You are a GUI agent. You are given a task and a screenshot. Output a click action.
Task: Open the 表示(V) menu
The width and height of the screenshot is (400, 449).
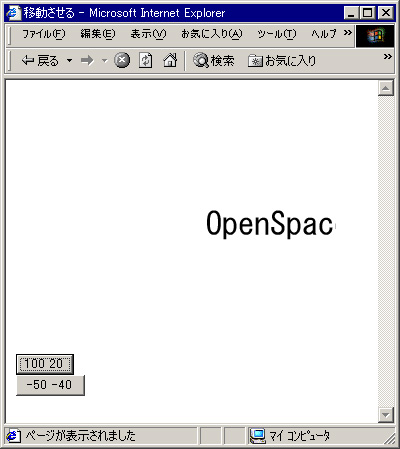click(x=148, y=34)
